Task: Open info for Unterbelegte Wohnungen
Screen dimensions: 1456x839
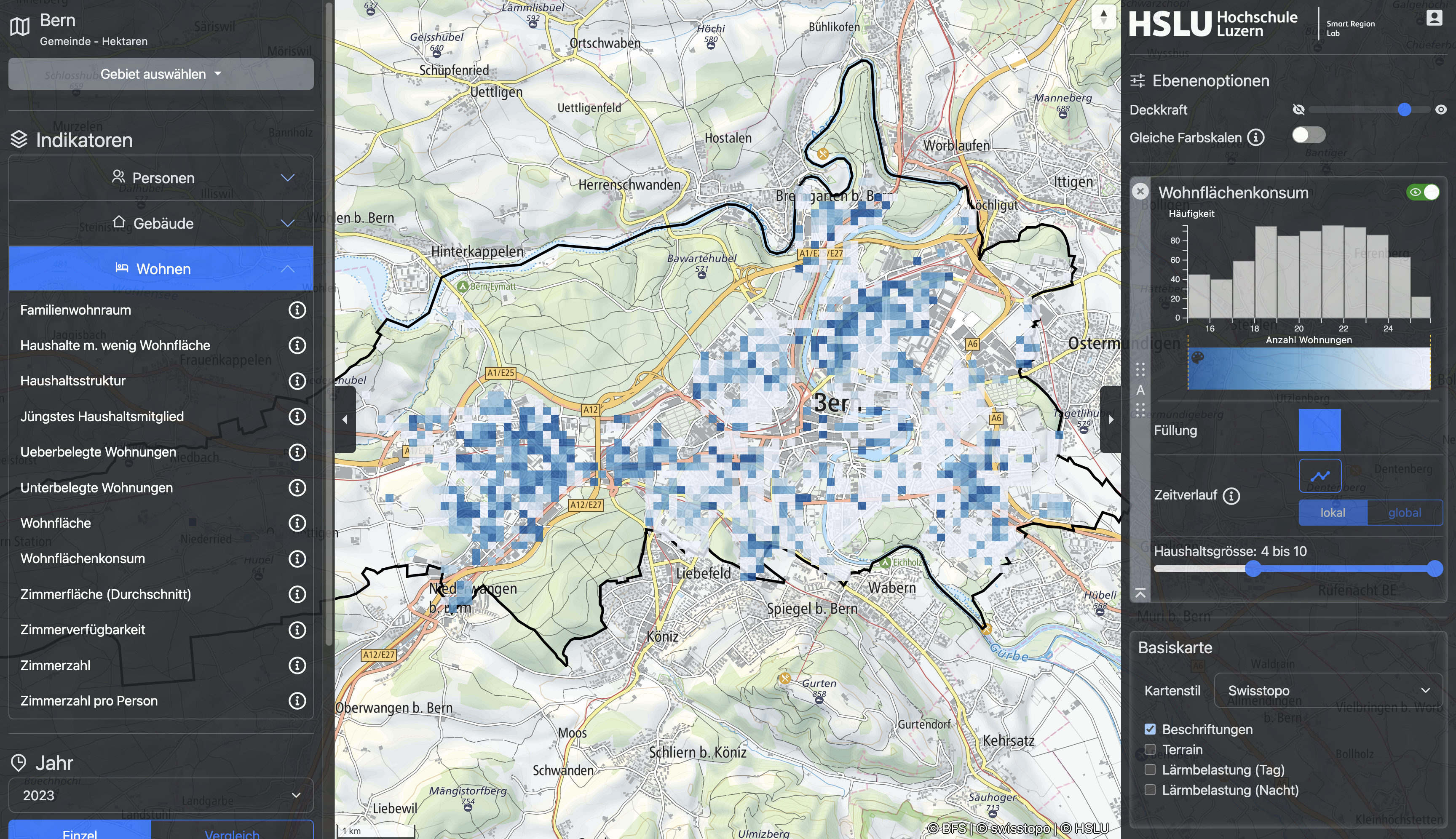Action: (297, 487)
